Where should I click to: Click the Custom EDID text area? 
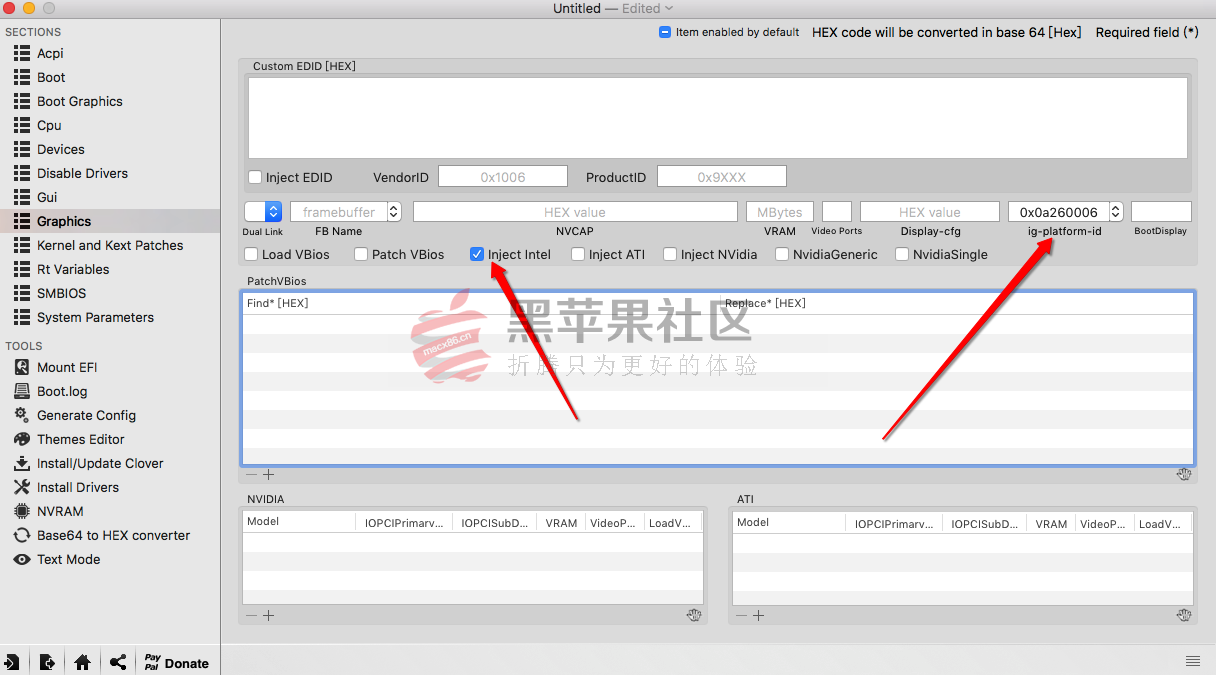click(718, 118)
